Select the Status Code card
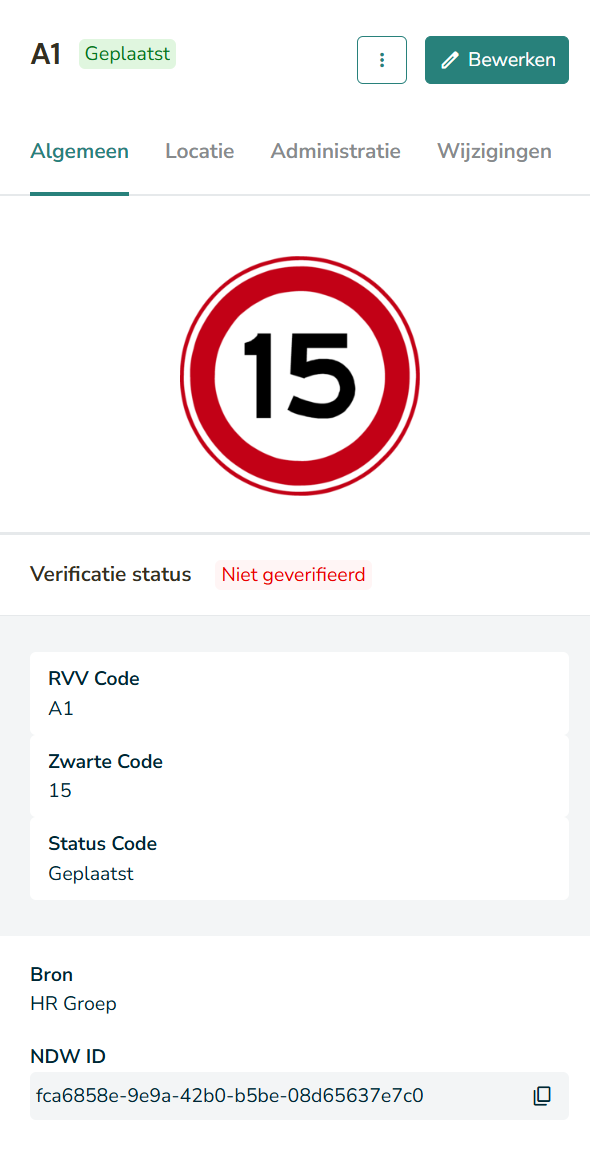 pos(299,858)
